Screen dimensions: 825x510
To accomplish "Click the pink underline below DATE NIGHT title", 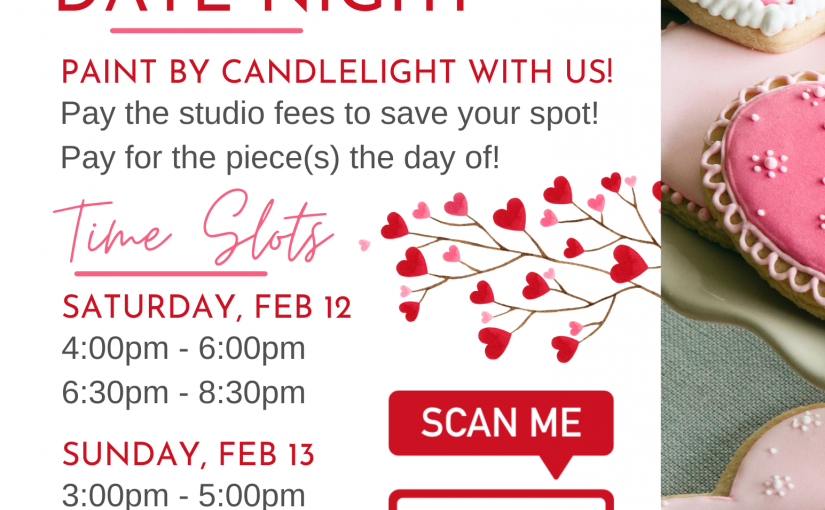I will 207,31.
